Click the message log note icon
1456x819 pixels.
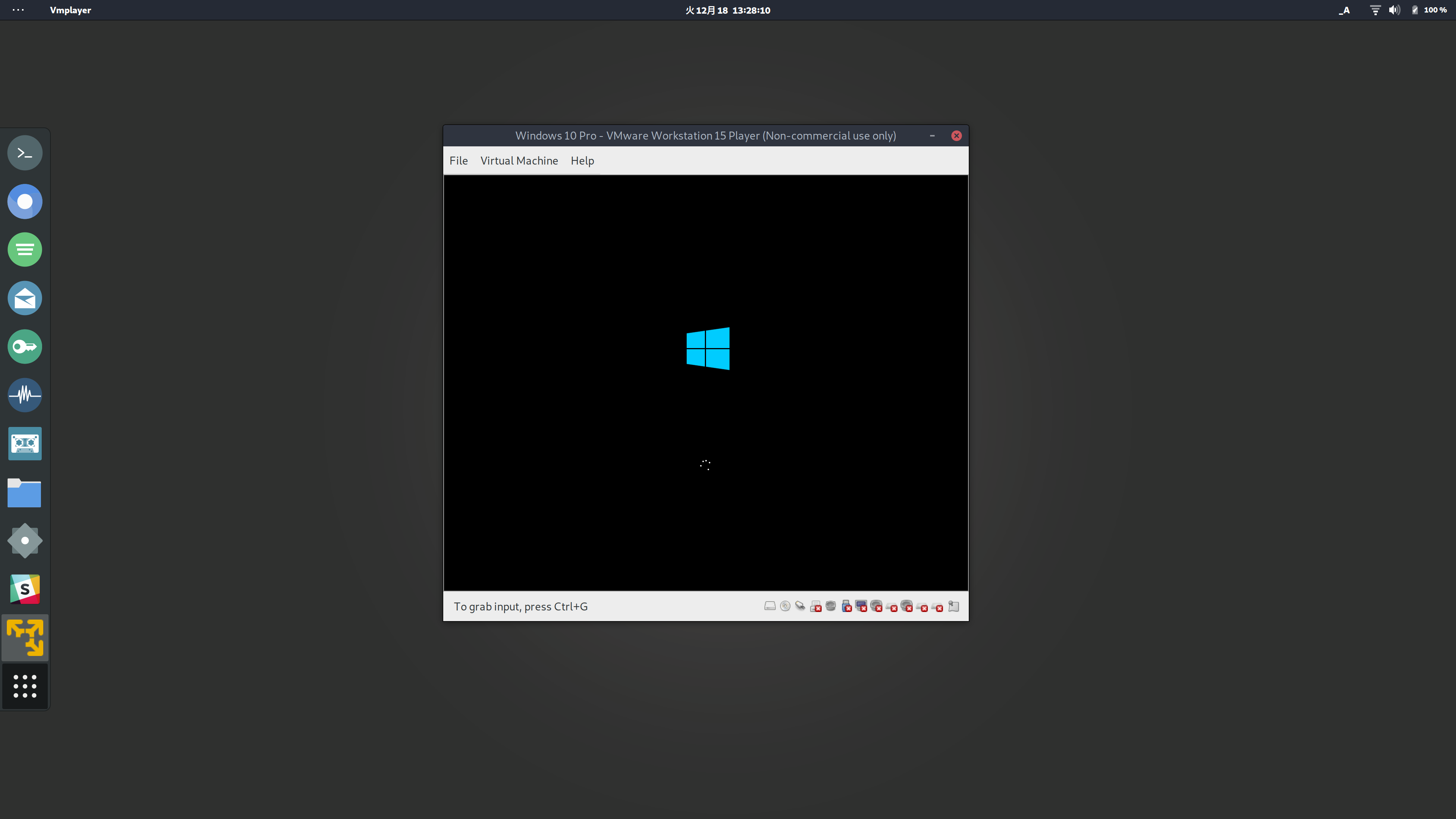954,607
